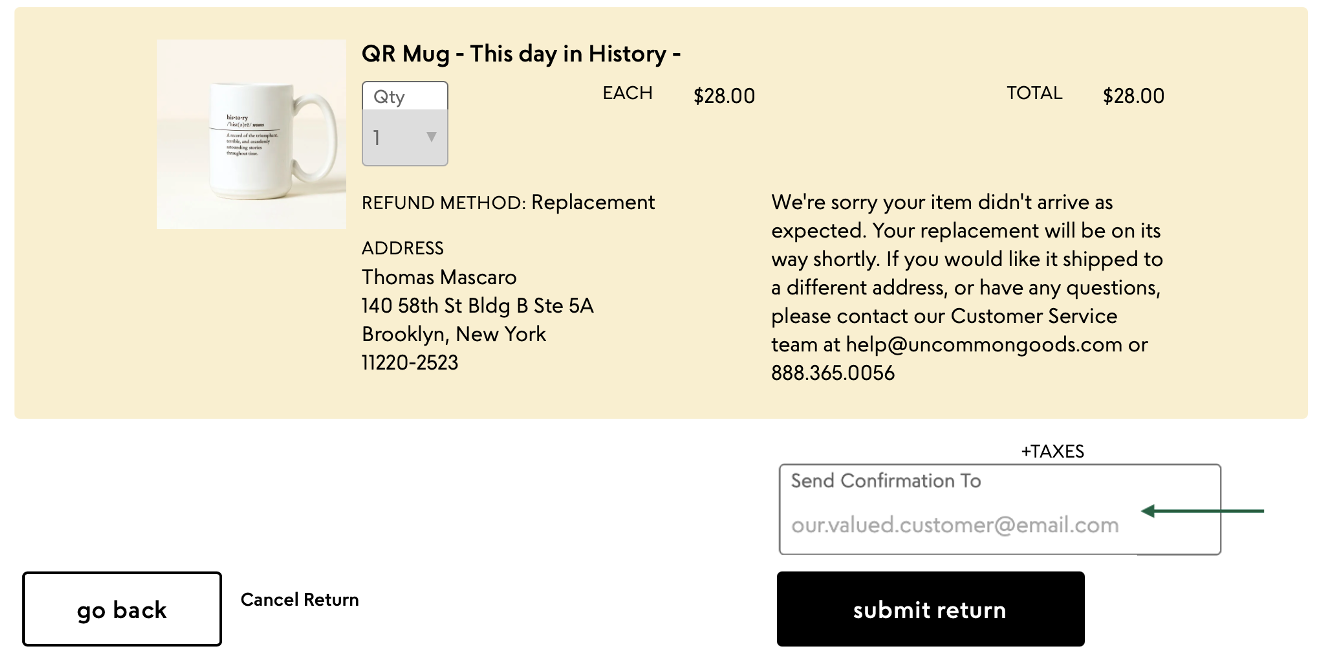Screen dimensions: 1322x654
Task: Select the Cancel Return link
Action: click(x=300, y=600)
